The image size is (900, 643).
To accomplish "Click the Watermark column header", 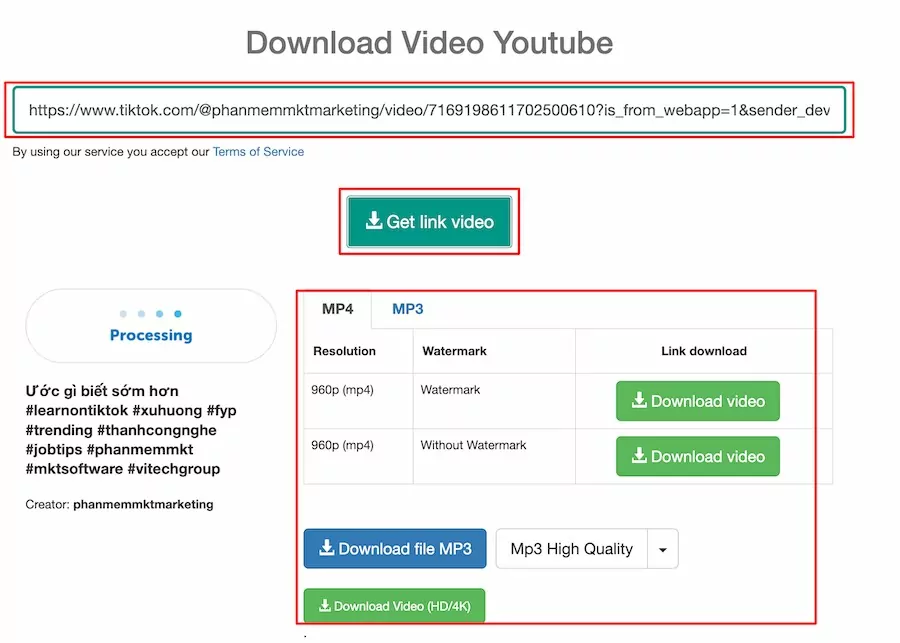I will pos(454,351).
